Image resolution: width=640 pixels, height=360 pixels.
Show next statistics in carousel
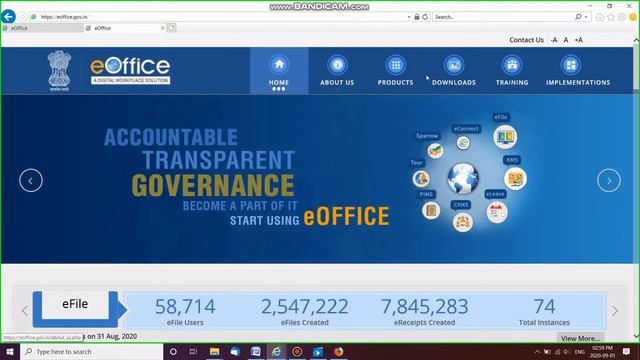(615, 311)
